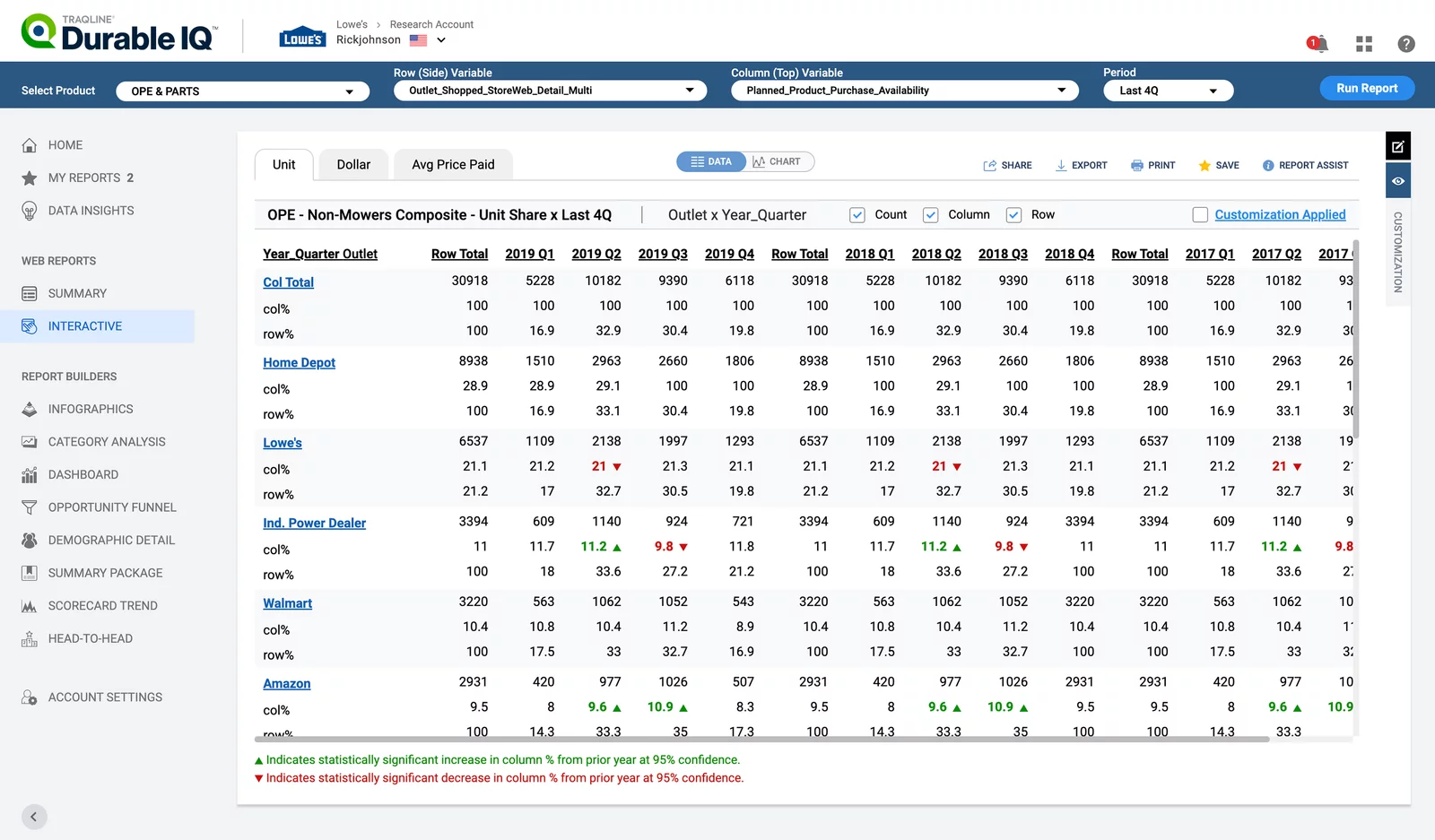Screen dimensions: 1435x840
Task: Open the Select Product dropdown
Action: (x=242, y=91)
